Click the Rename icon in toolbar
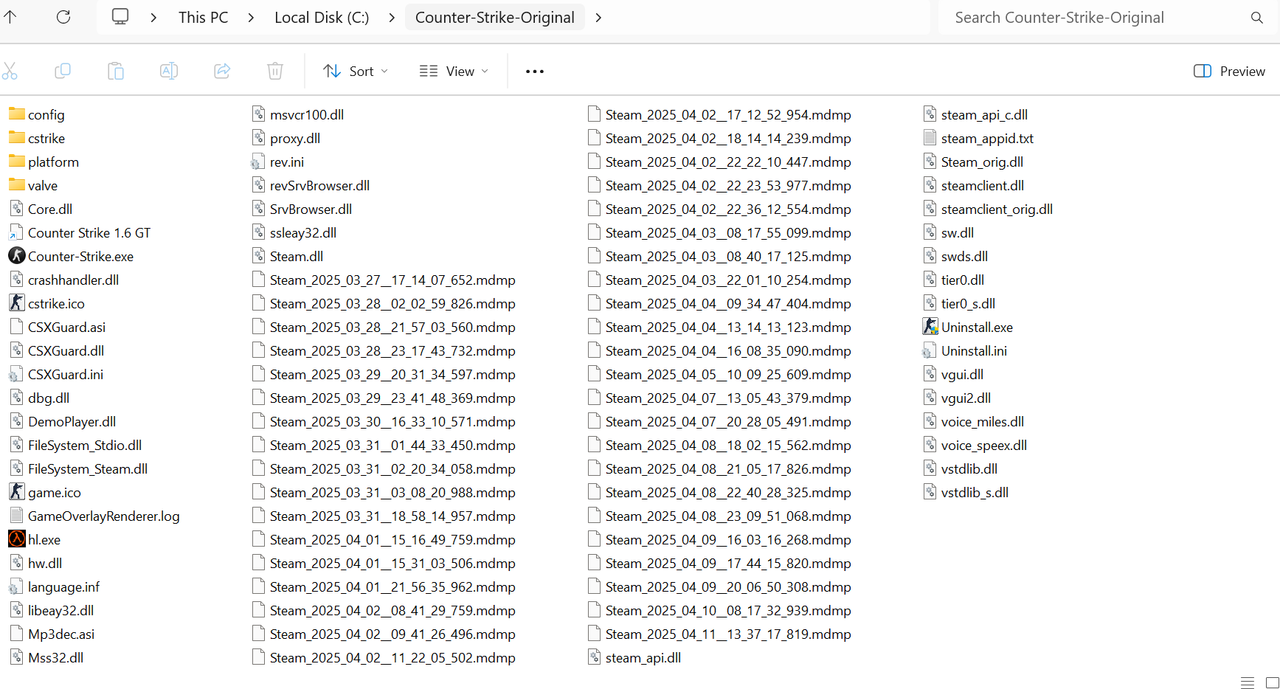The width and height of the screenshot is (1280, 689). click(169, 71)
